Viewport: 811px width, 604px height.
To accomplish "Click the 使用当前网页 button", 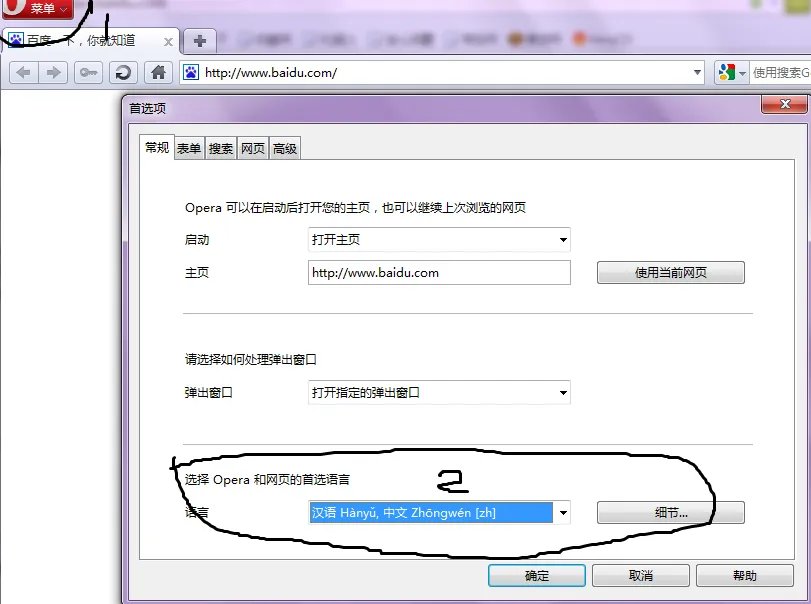I will [669, 272].
